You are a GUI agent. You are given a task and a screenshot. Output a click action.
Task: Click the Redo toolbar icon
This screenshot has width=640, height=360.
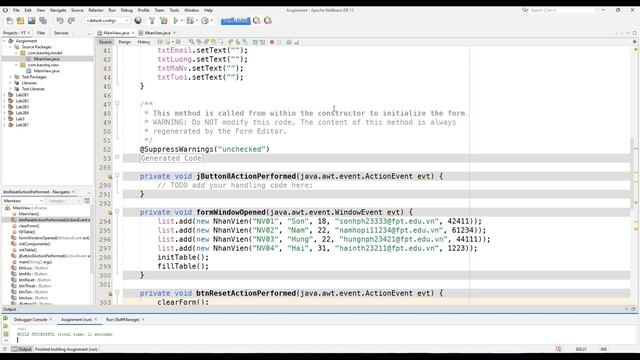pyautogui.click(x=71, y=20)
